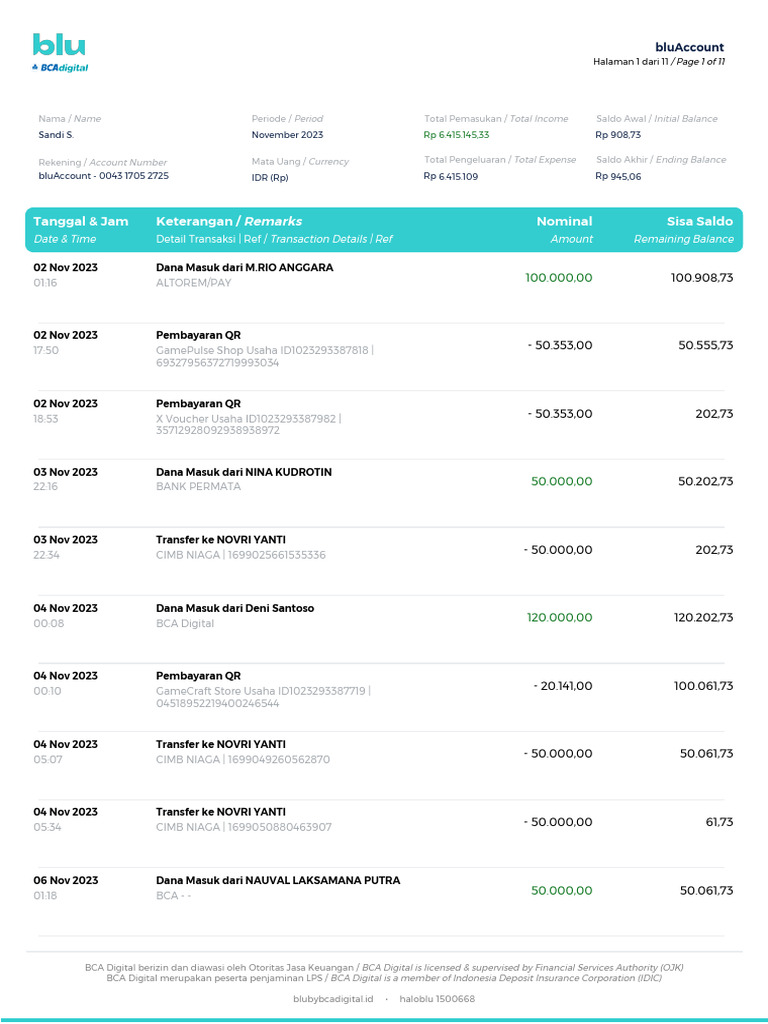Select the 18:53 transaction time

pyautogui.click(x=46, y=419)
